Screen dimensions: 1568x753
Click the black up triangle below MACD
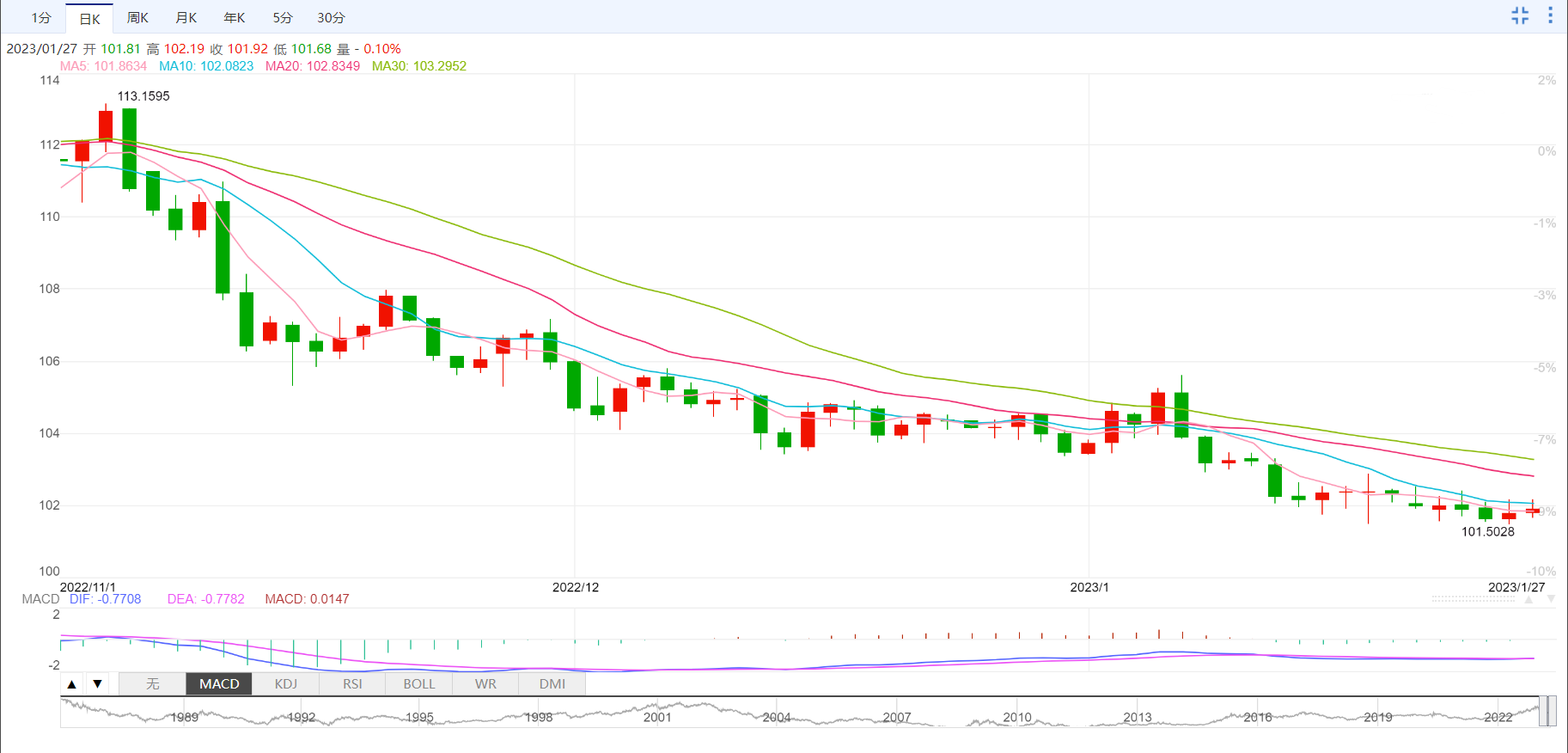coord(72,684)
